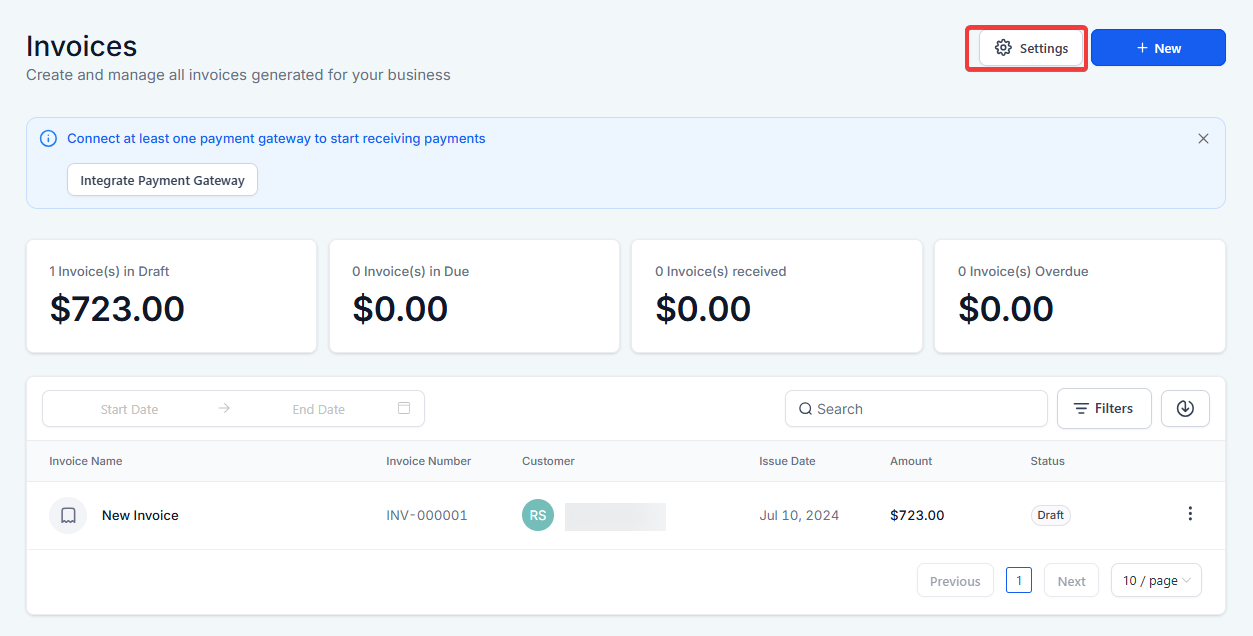Click the Previous page button
The height and width of the screenshot is (636, 1253).
click(955, 580)
